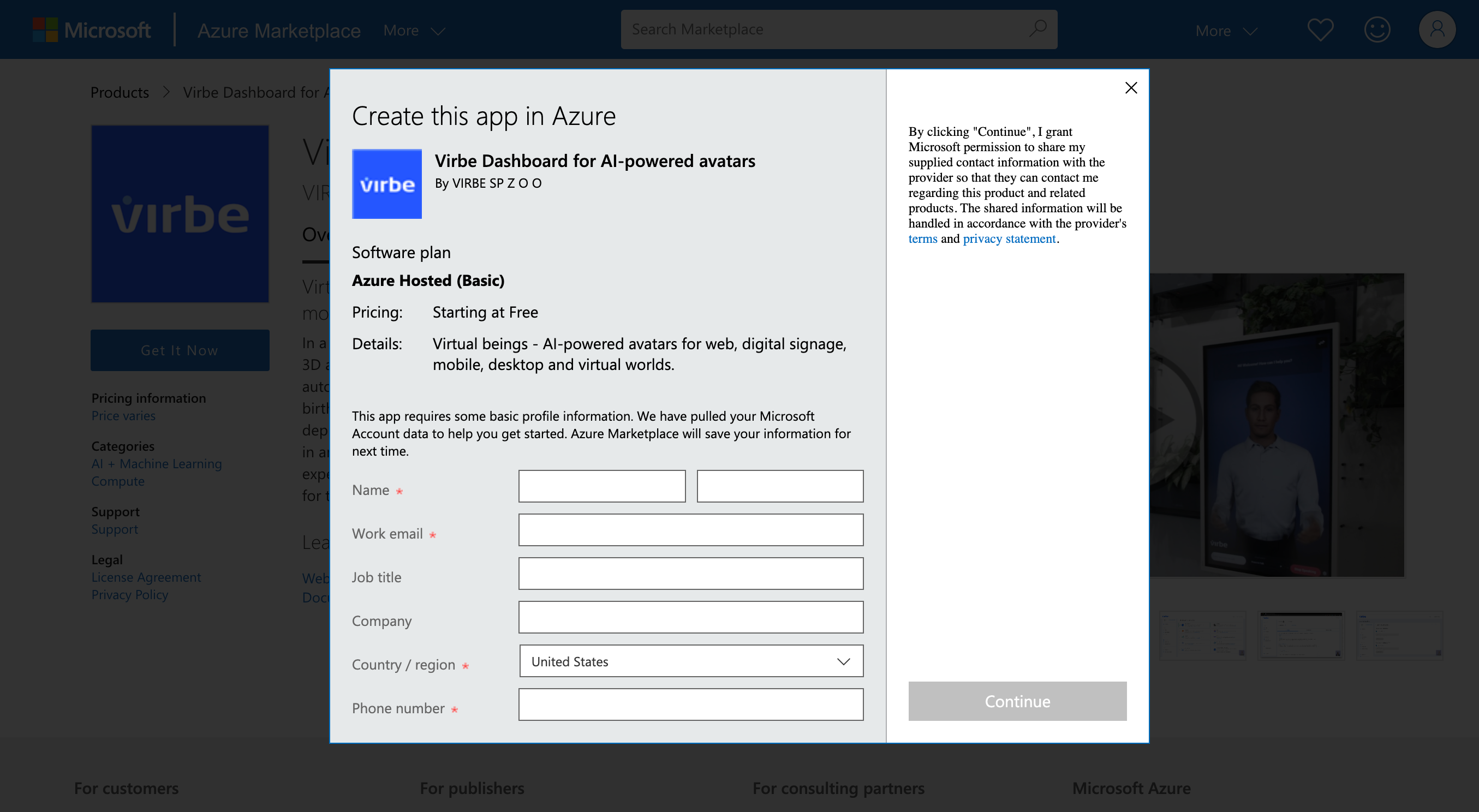Click the avatar kiosk preview image
Viewport: 1479px width, 812px height.
pyautogui.click(x=1277, y=425)
